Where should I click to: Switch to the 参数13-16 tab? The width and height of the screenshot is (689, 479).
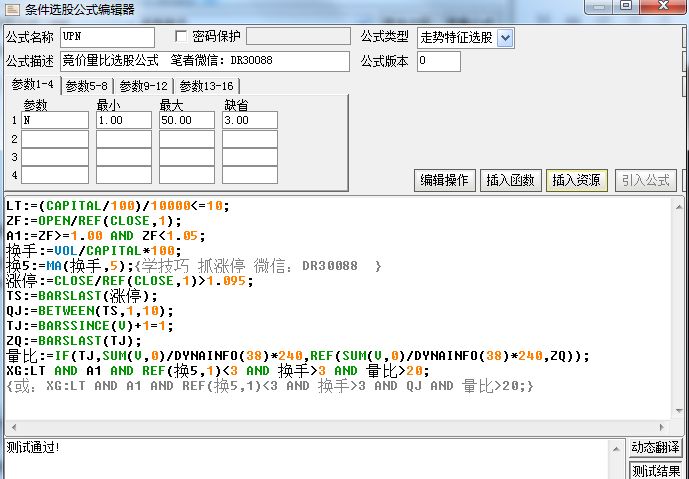(207, 86)
